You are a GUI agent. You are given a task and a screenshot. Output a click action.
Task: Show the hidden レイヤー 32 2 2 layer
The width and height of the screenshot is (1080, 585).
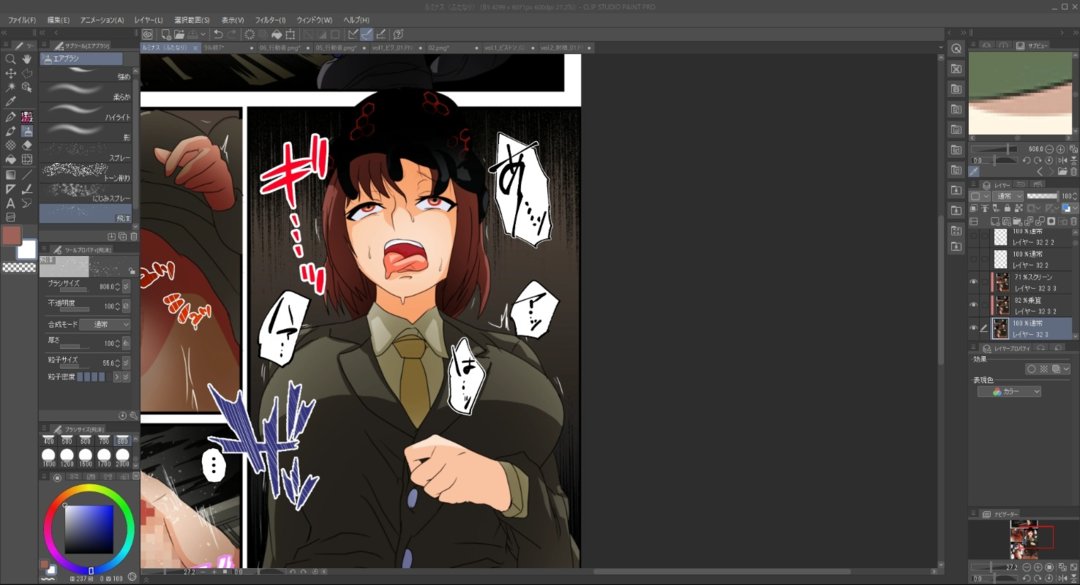[973, 236]
